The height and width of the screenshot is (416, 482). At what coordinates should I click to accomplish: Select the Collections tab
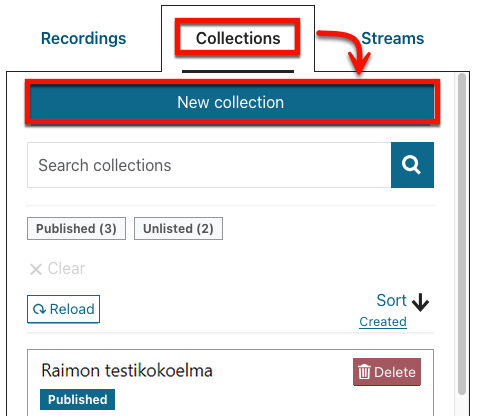[238, 38]
